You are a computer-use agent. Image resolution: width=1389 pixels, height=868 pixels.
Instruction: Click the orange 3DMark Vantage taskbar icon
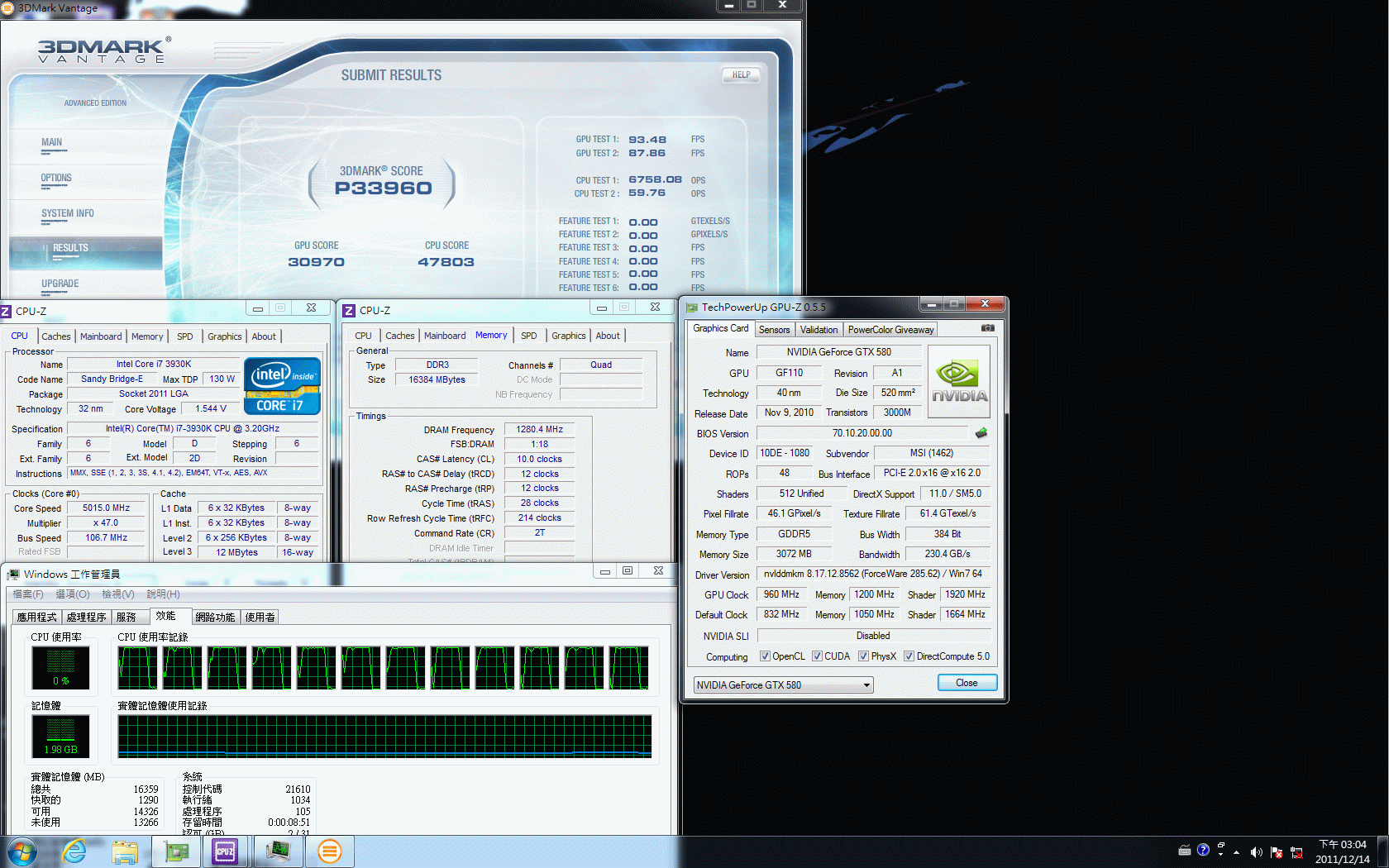[x=329, y=851]
